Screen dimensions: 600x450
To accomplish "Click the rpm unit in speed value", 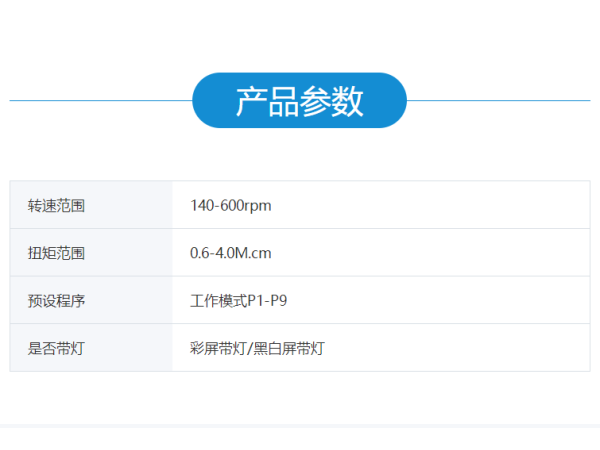I will [258, 206].
